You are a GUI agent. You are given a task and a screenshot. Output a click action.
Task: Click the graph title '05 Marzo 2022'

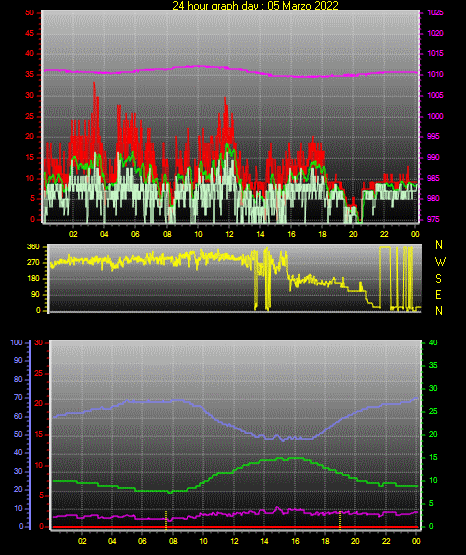tap(303, 5)
